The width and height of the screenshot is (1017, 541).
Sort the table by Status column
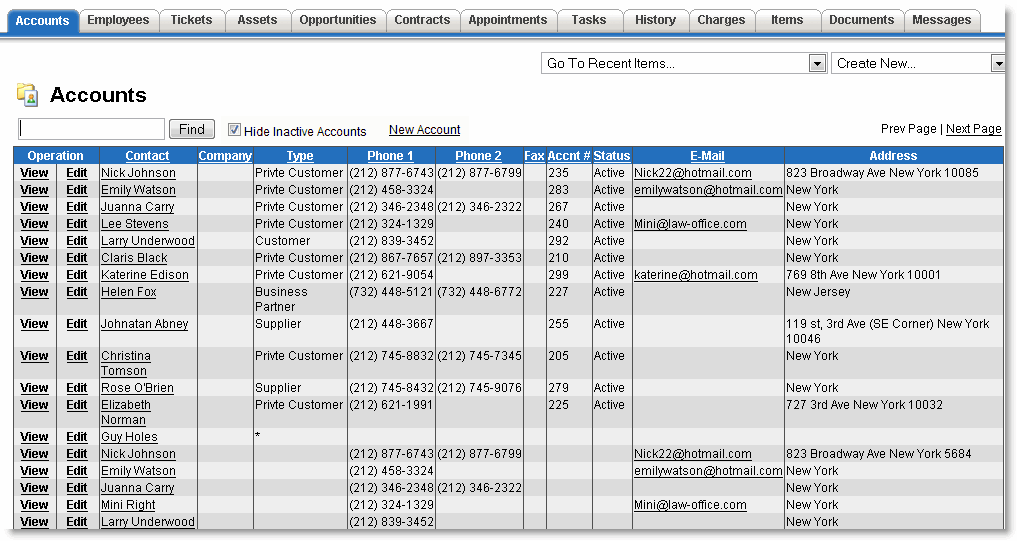pos(611,156)
